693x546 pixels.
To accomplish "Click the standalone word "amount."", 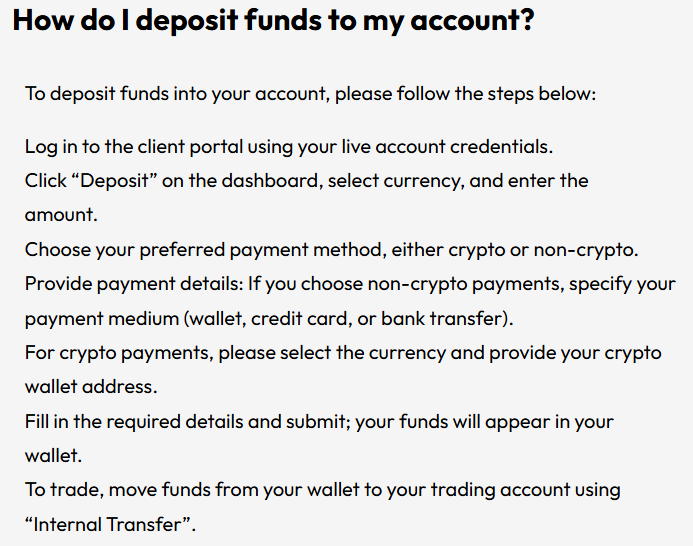I will pos(60,215).
